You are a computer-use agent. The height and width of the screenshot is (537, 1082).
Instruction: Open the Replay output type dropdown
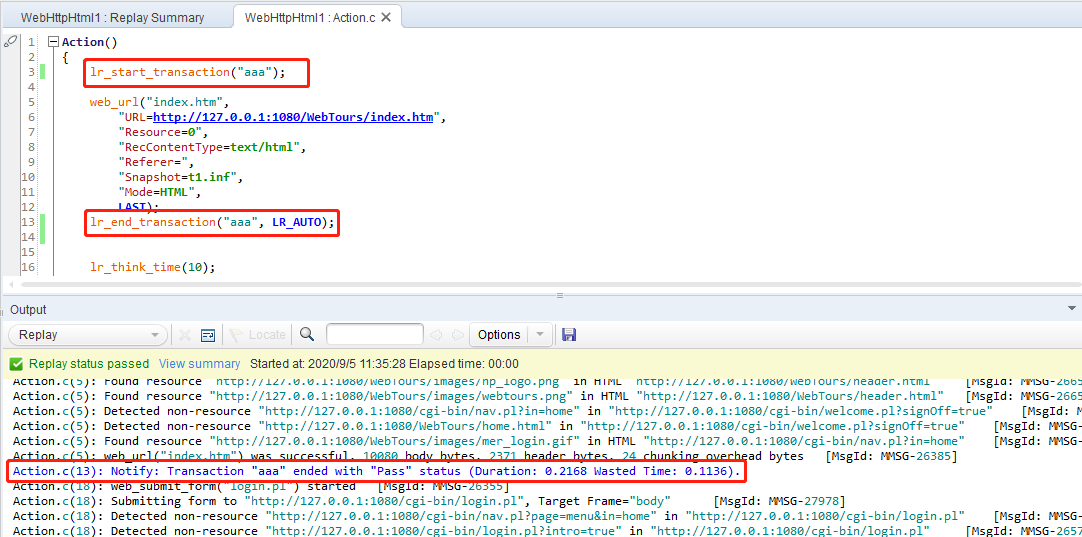[x=88, y=335]
